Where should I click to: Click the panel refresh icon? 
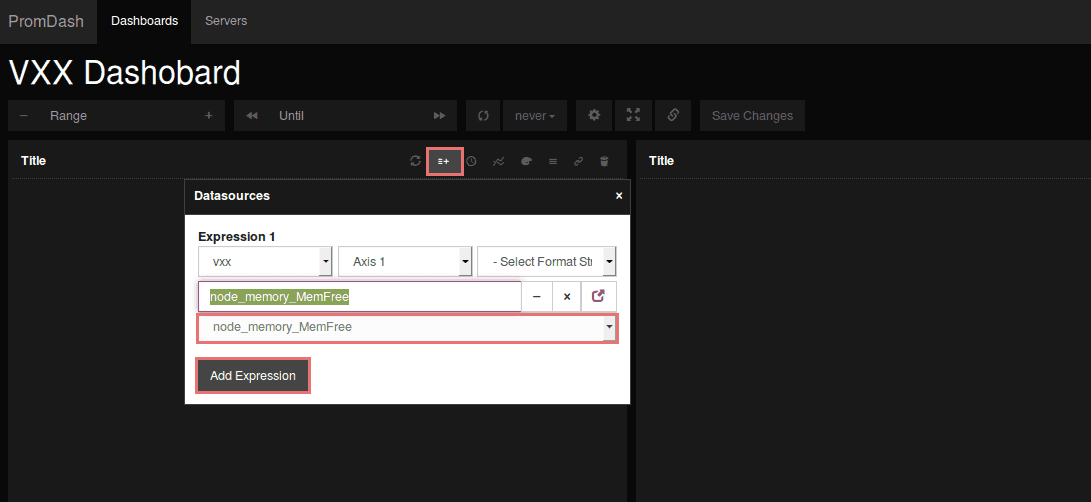coord(415,161)
